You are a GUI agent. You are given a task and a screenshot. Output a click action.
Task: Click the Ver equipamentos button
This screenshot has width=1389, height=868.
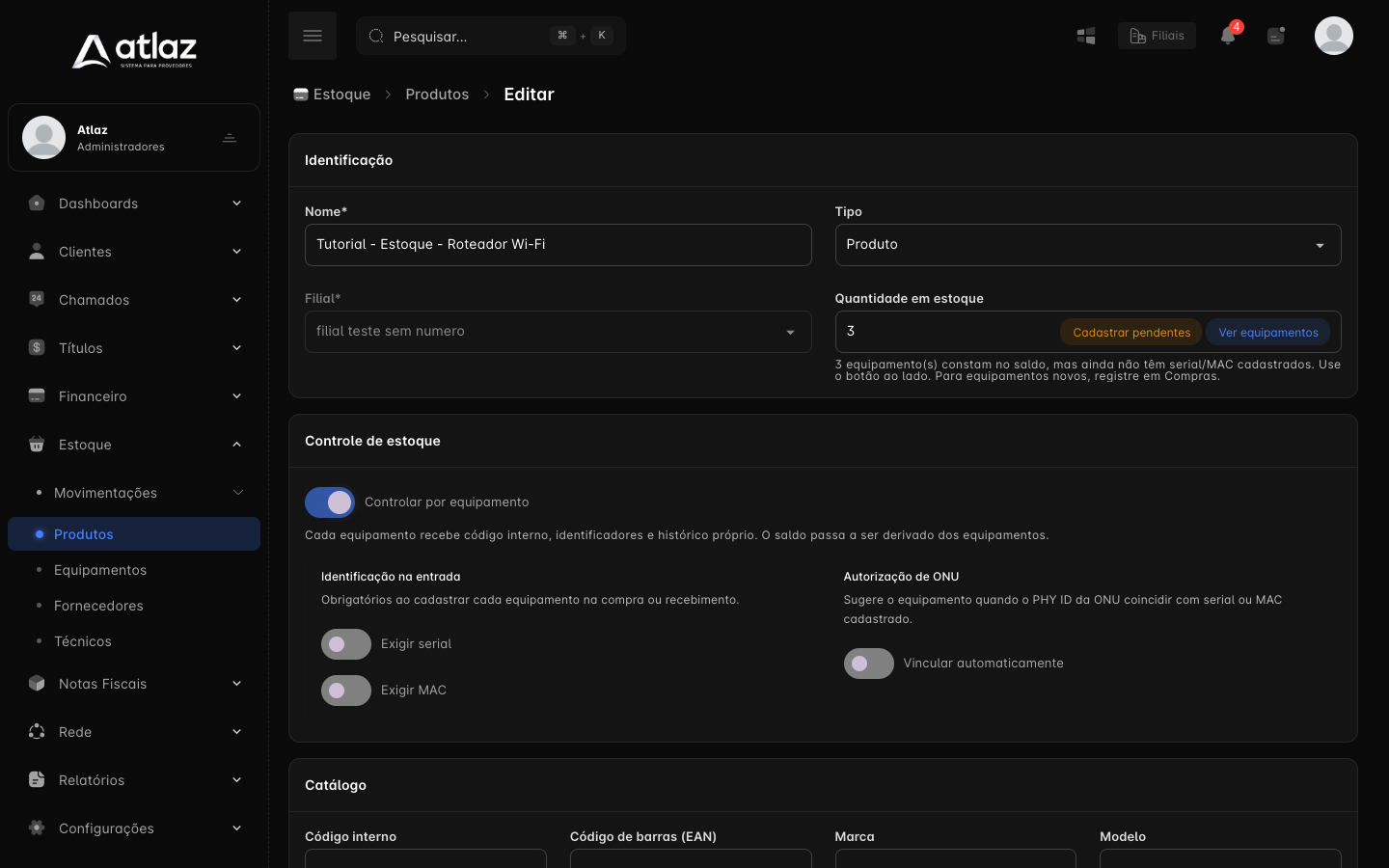tap(1268, 333)
